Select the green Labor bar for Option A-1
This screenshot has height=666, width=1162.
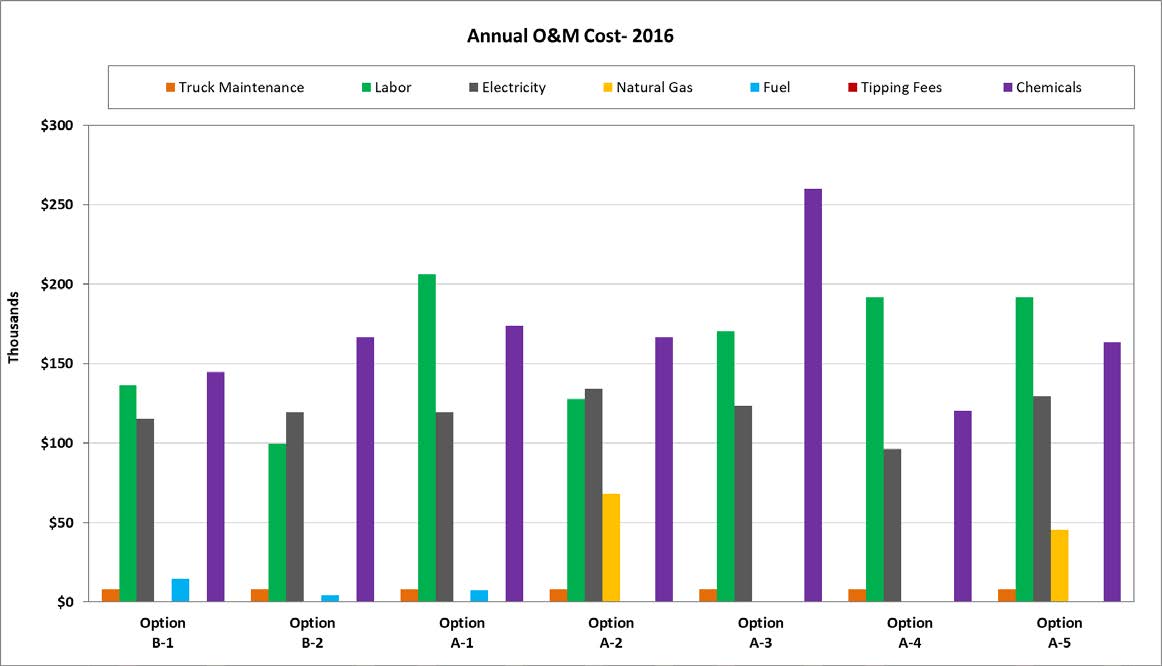click(427, 438)
